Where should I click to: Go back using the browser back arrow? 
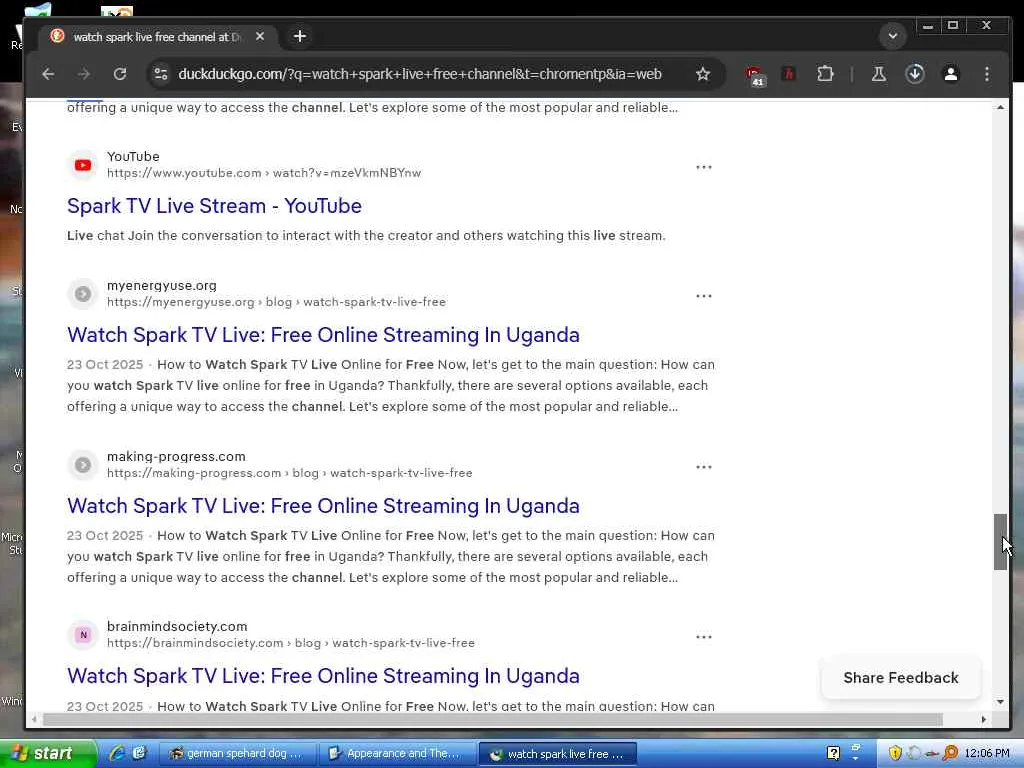pos(48,74)
